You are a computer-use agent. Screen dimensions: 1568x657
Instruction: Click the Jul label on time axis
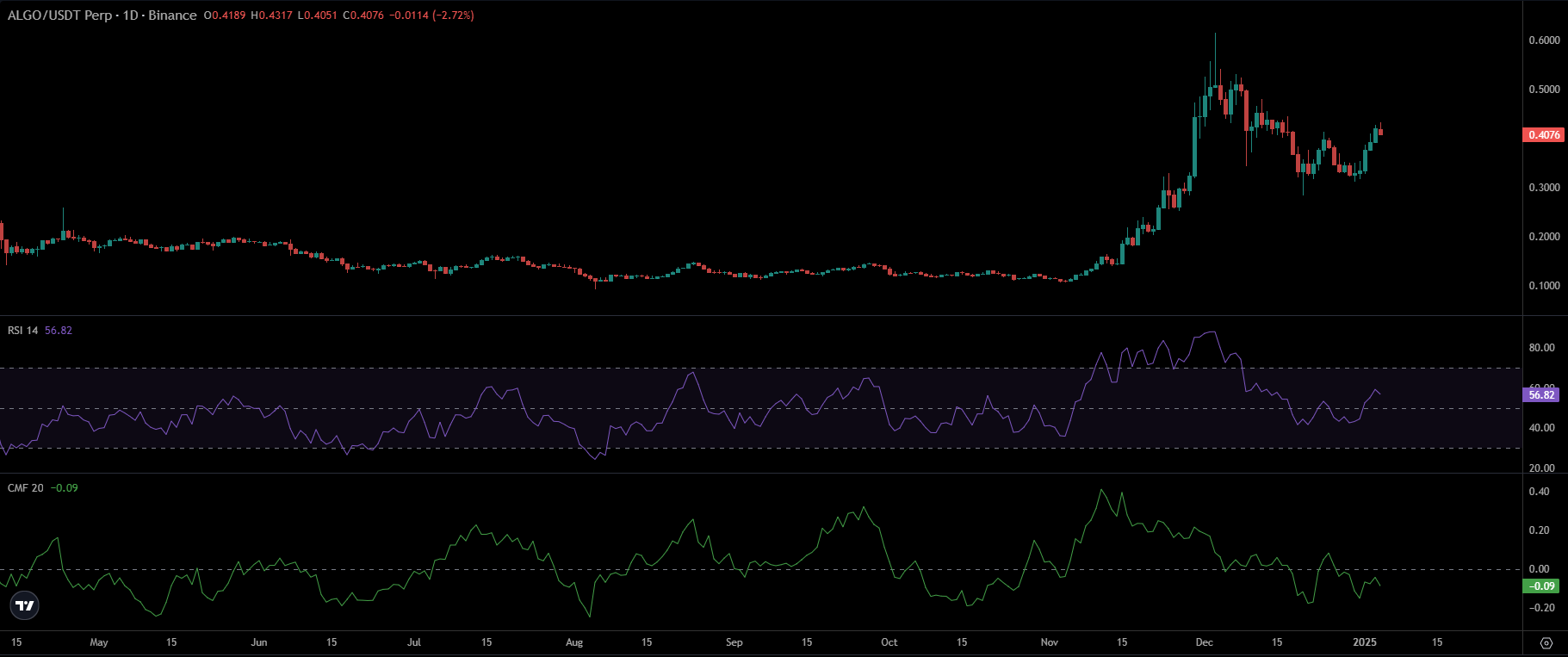tap(414, 642)
